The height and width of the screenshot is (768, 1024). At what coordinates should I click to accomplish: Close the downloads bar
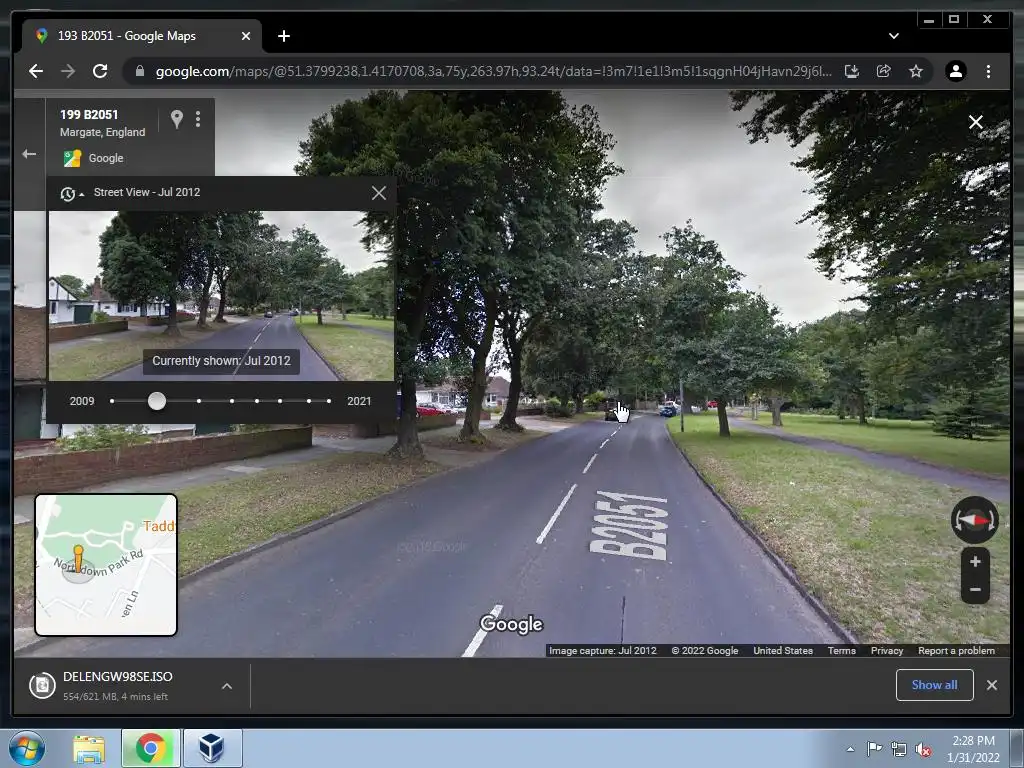click(x=992, y=685)
